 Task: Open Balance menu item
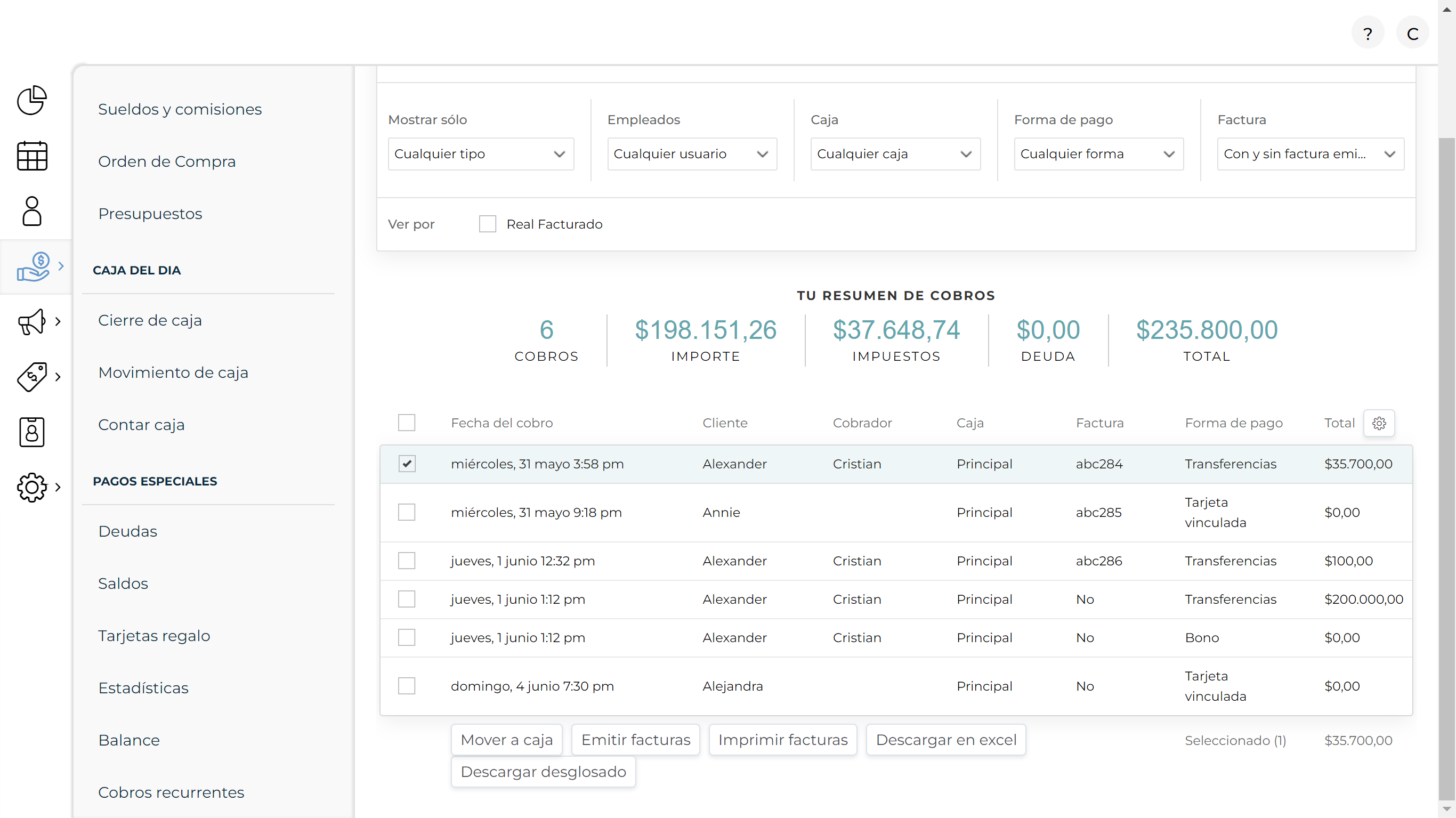coord(129,740)
